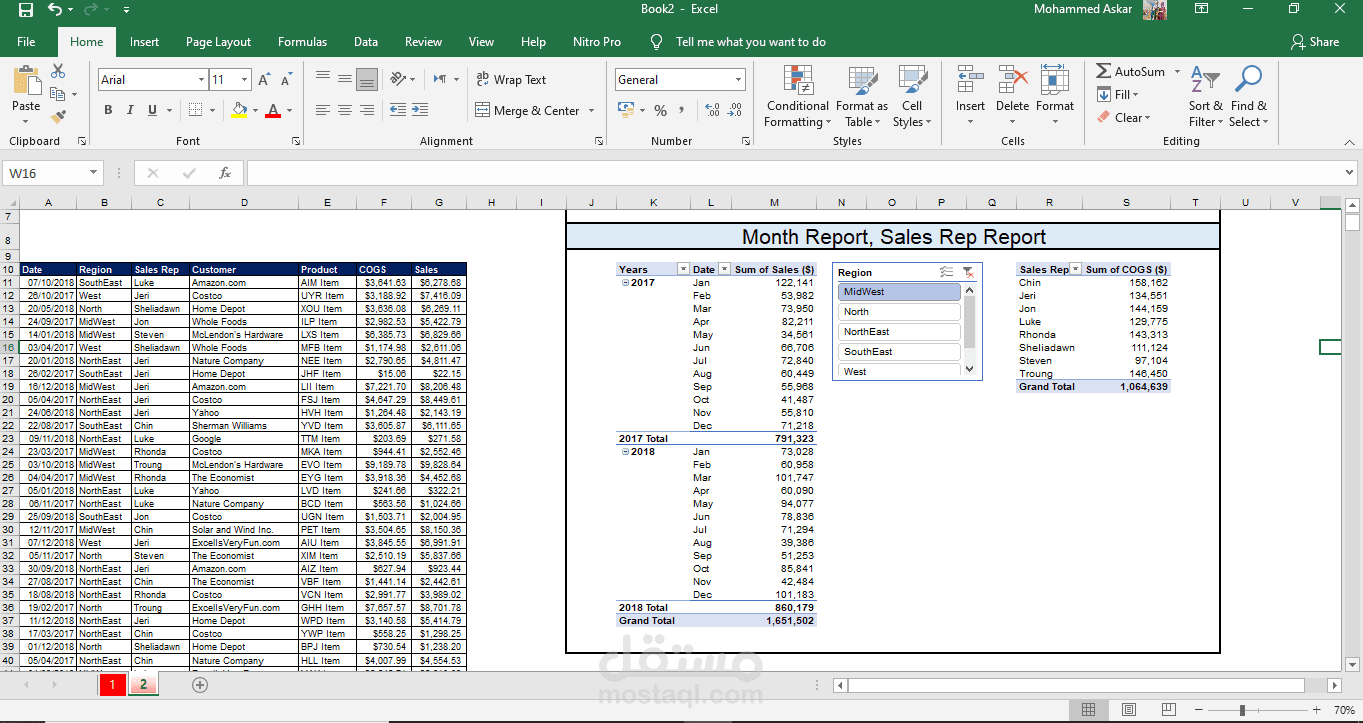Switch to the Insert ribbon tab
The height and width of the screenshot is (723, 1363).
(144, 42)
